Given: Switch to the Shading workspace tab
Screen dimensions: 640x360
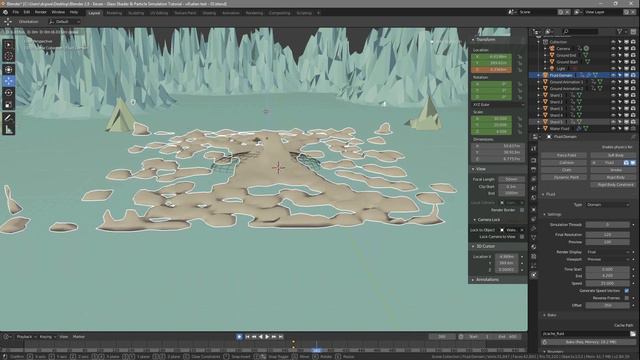Looking at the screenshot, I should 209,13.
